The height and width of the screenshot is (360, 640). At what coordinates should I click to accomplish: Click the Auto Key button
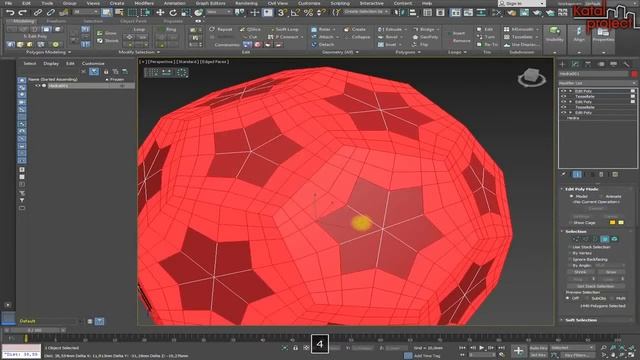pyautogui.click(x=538, y=348)
